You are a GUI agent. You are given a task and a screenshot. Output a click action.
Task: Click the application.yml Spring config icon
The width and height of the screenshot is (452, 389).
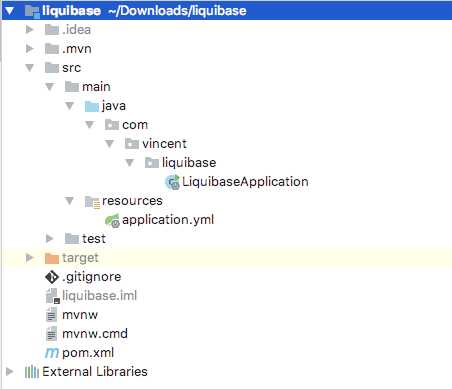click(x=112, y=221)
